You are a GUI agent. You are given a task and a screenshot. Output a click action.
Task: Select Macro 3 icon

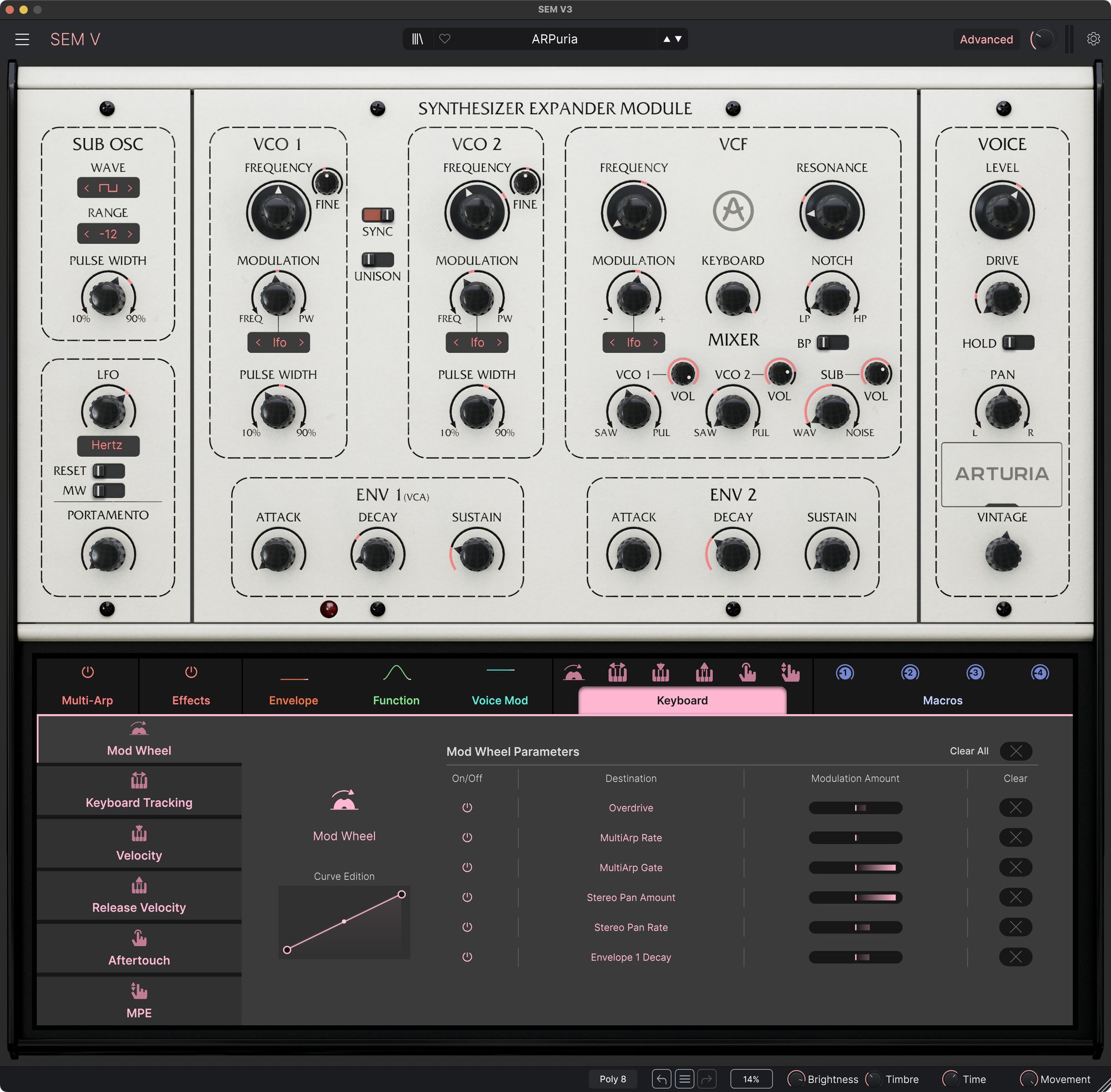coord(975,672)
